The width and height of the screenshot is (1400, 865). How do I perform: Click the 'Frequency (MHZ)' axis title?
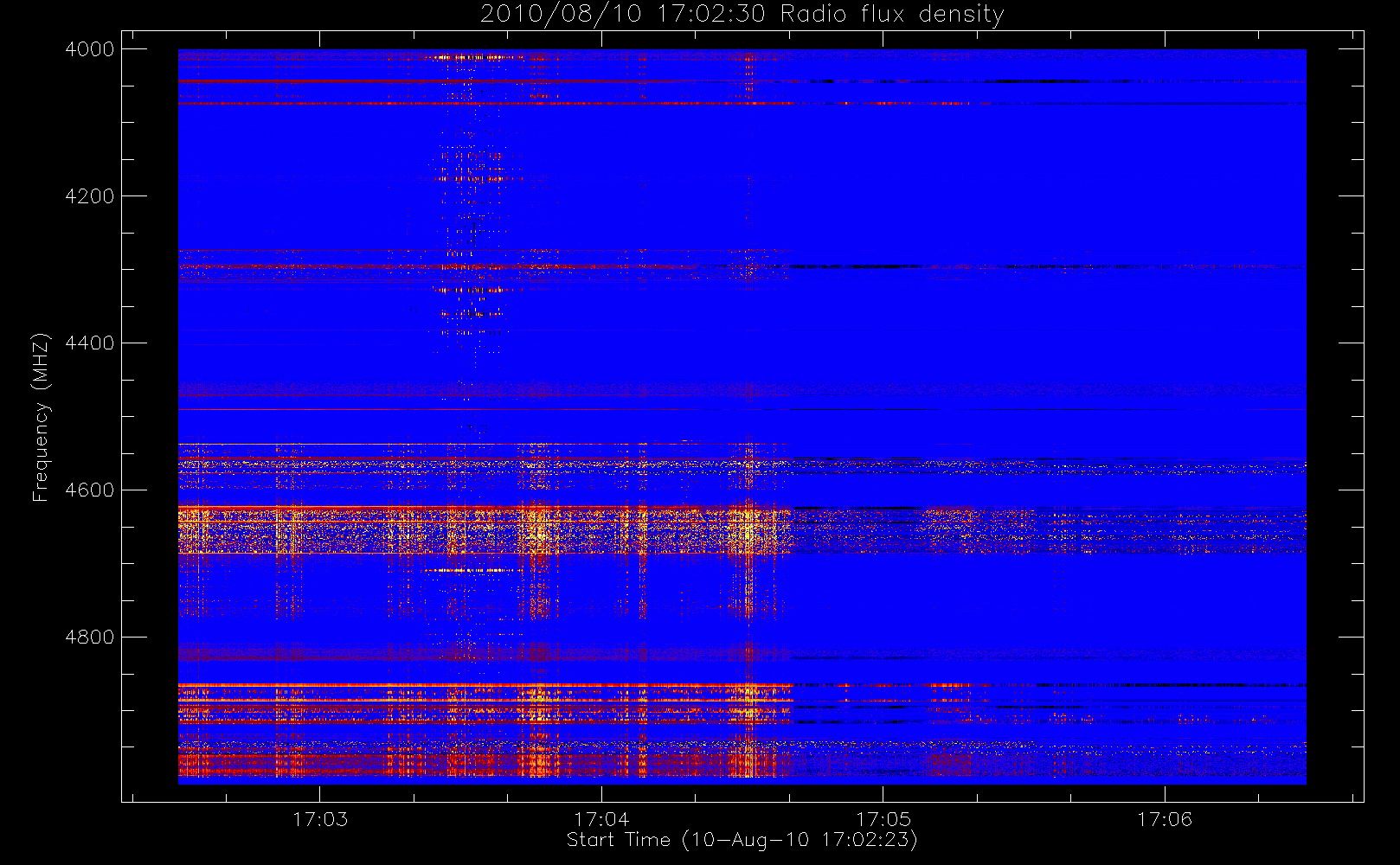[41, 417]
